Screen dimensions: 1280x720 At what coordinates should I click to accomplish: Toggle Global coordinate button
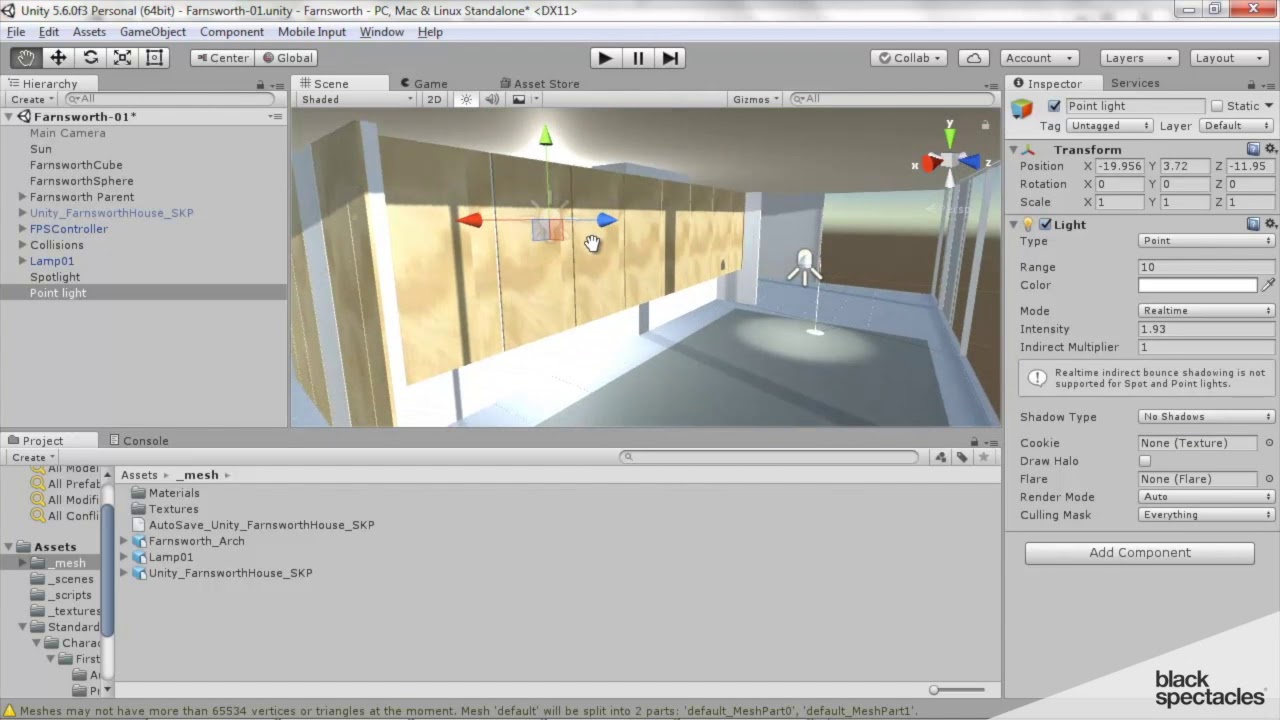point(287,58)
